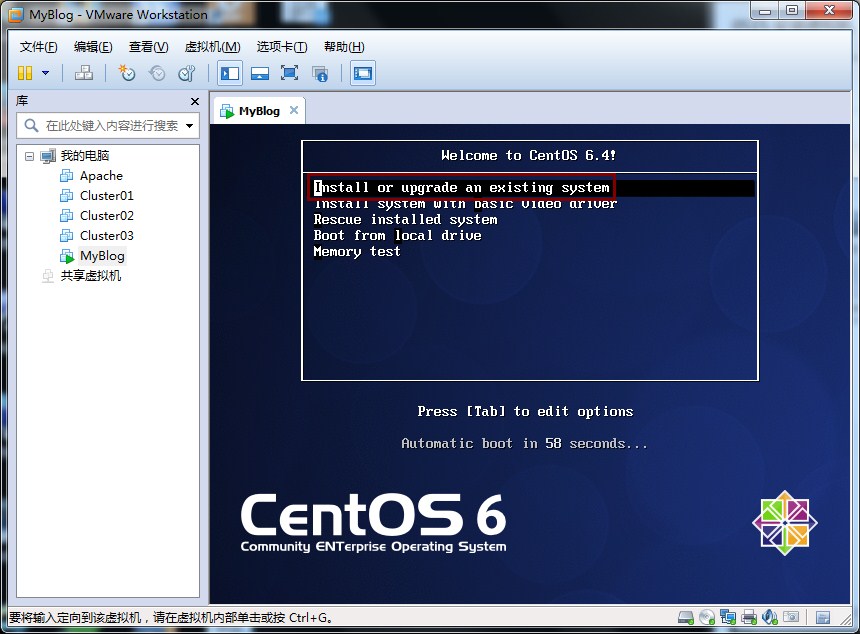Open the library search filter dropdown arrow
This screenshot has width=860, height=634.
[190, 126]
